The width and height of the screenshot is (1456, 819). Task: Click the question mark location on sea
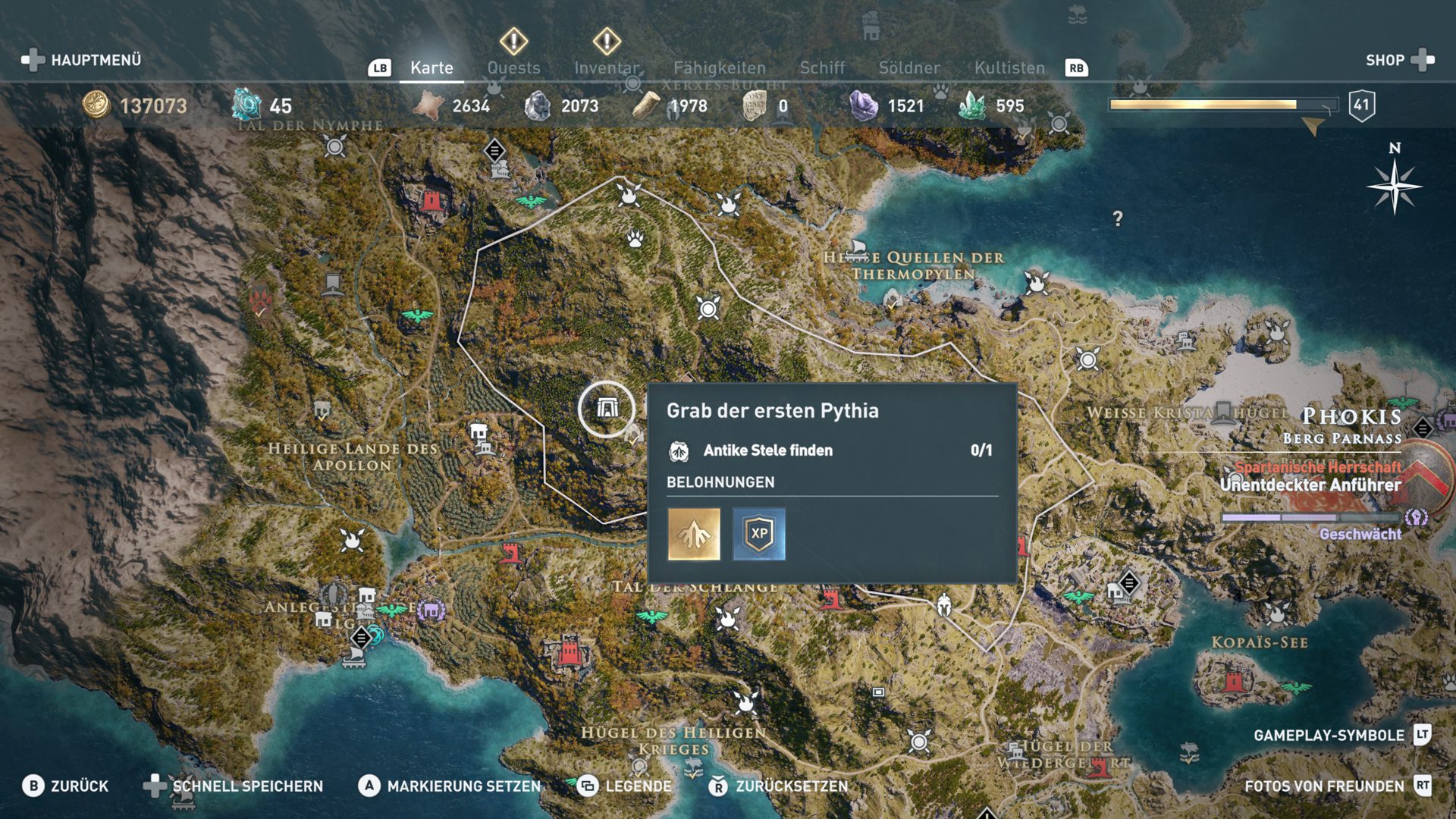click(1118, 218)
